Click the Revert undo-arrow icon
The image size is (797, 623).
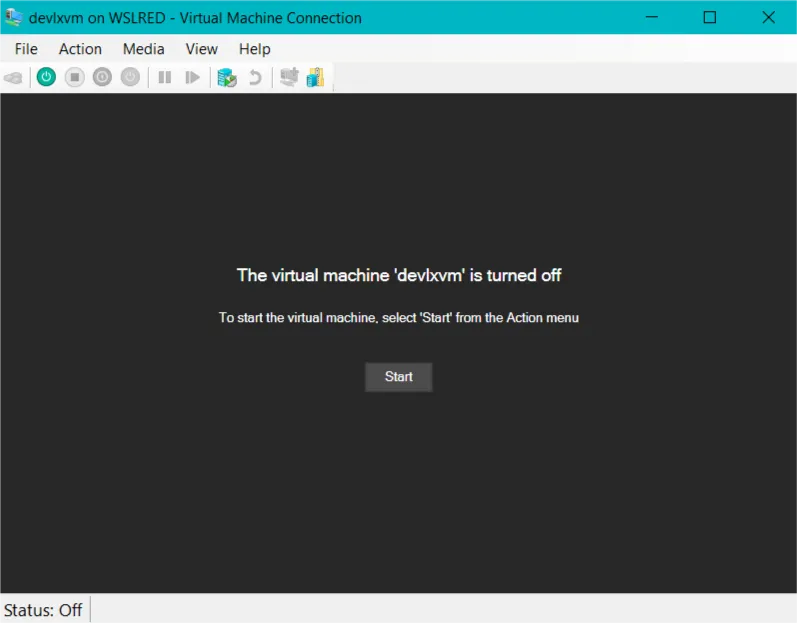coord(255,78)
